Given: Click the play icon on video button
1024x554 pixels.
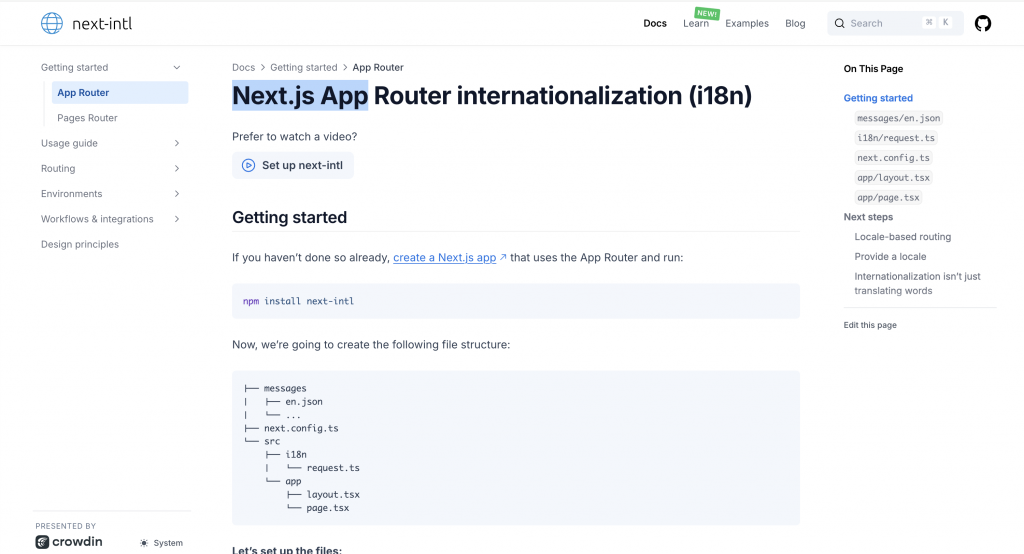Looking at the screenshot, I should click(248, 165).
